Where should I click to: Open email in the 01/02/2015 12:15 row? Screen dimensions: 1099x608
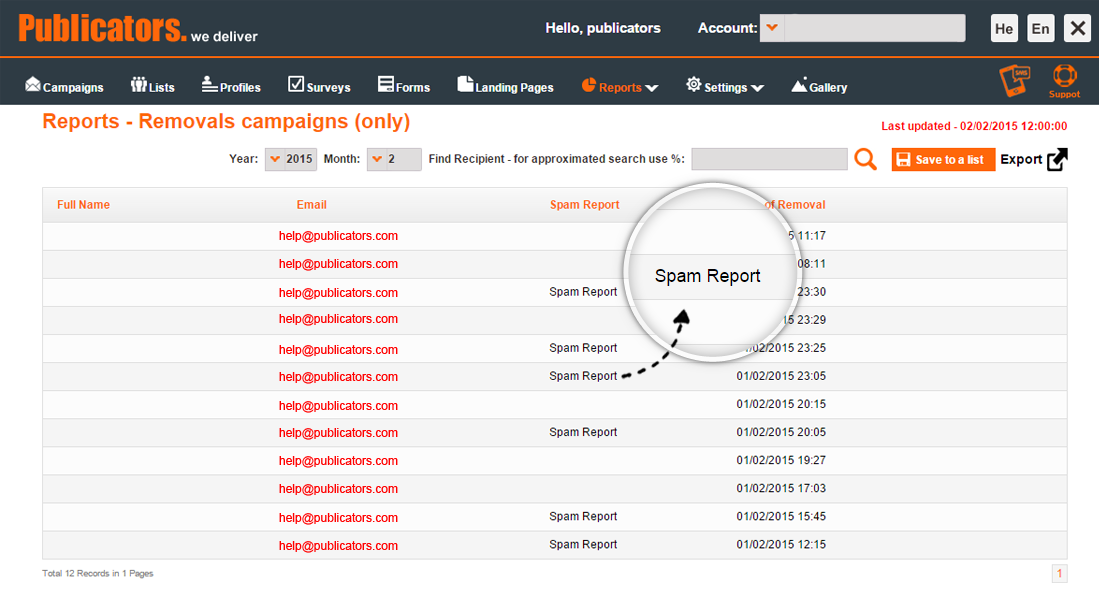pyautogui.click(x=339, y=546)
